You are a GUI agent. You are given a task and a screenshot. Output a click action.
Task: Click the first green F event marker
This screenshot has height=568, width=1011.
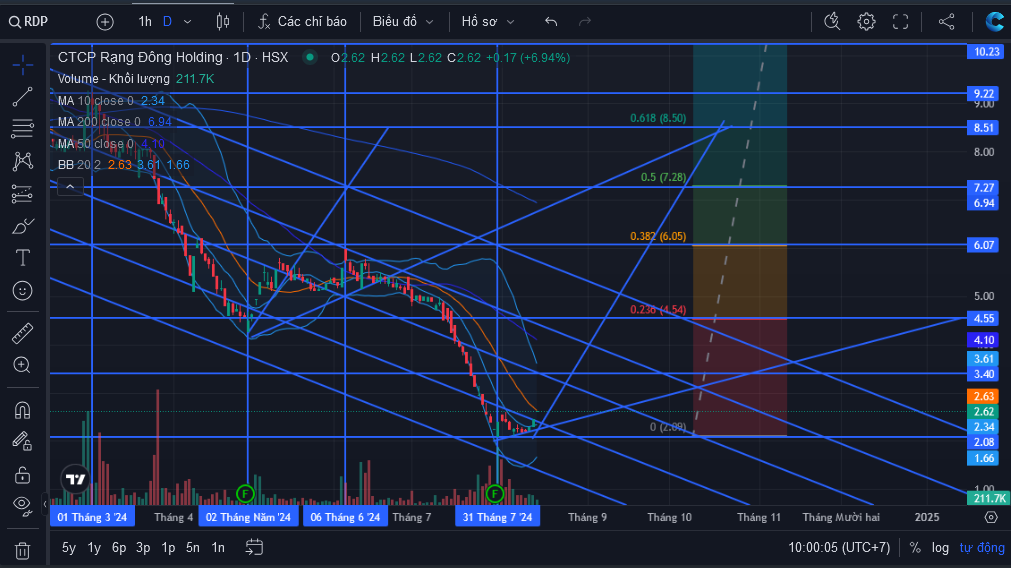[244, 494]
